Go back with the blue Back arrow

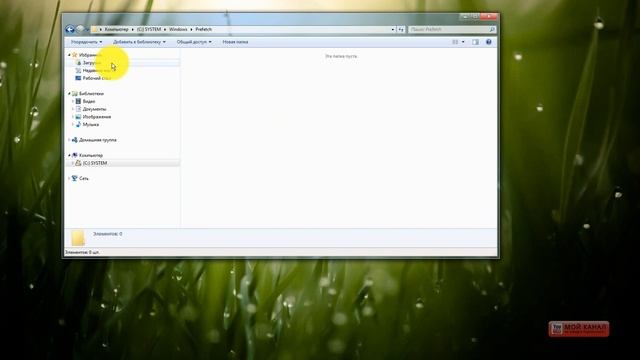(x=70, y=29)
